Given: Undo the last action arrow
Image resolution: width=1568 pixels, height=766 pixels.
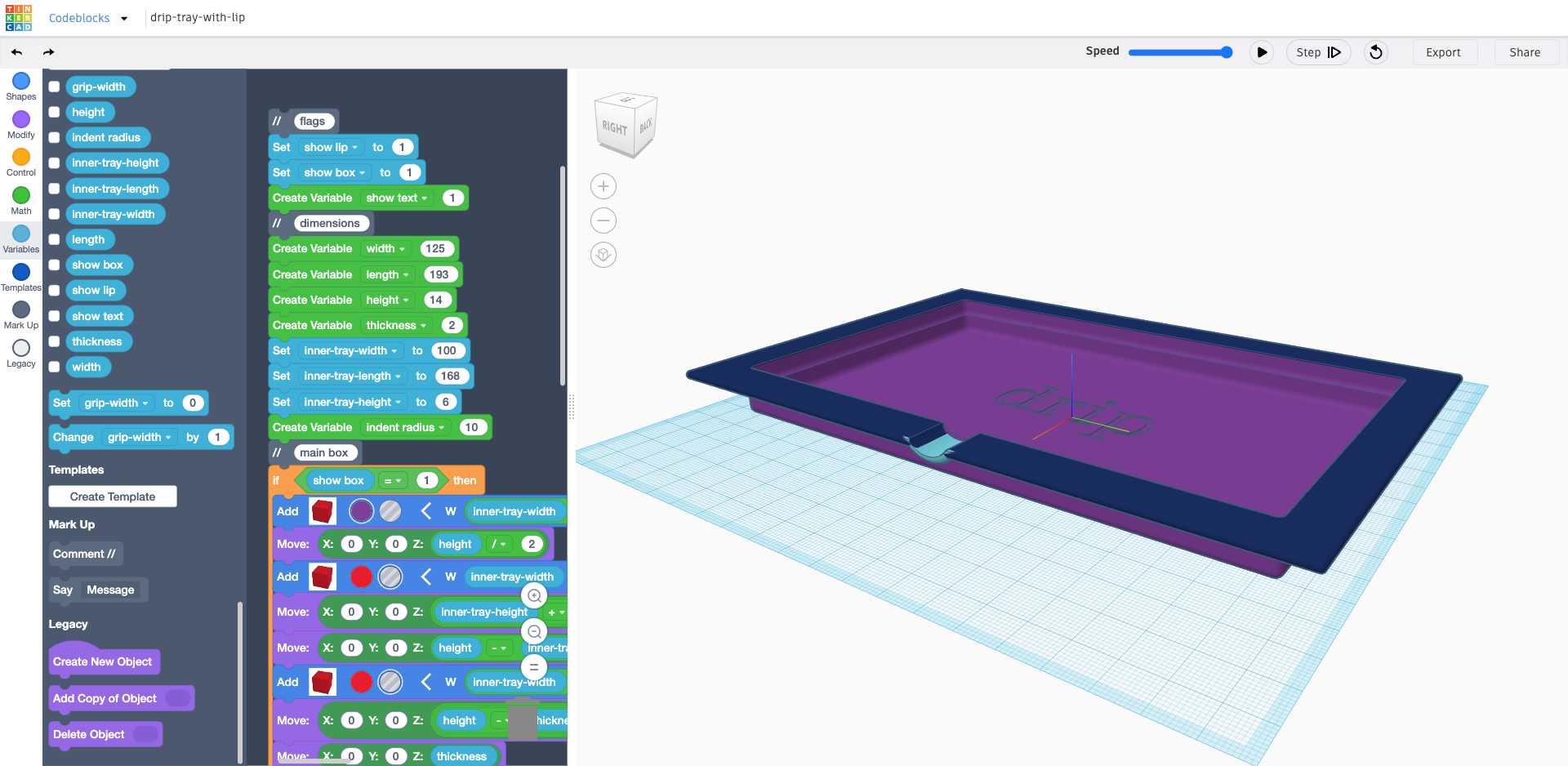Looking at the screenshot, I should (x=16, y=52).
